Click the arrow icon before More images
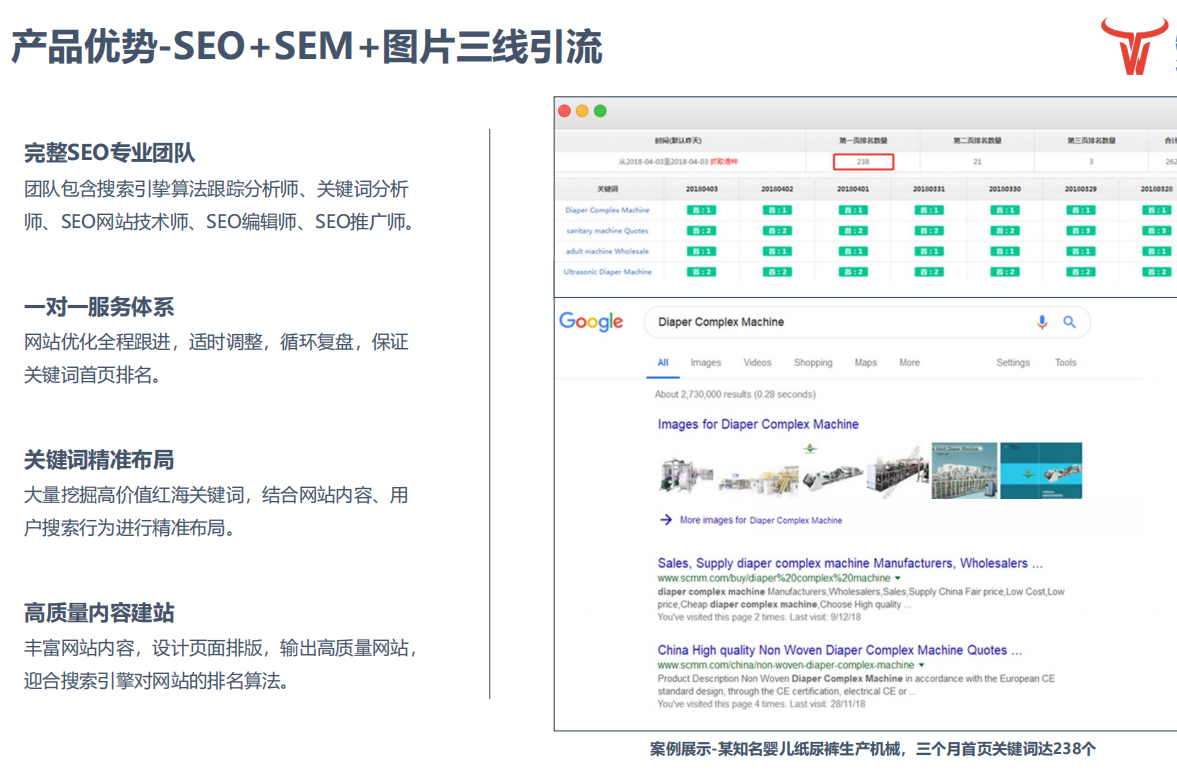Viewport: 1177px width, 777px height. 666,520
